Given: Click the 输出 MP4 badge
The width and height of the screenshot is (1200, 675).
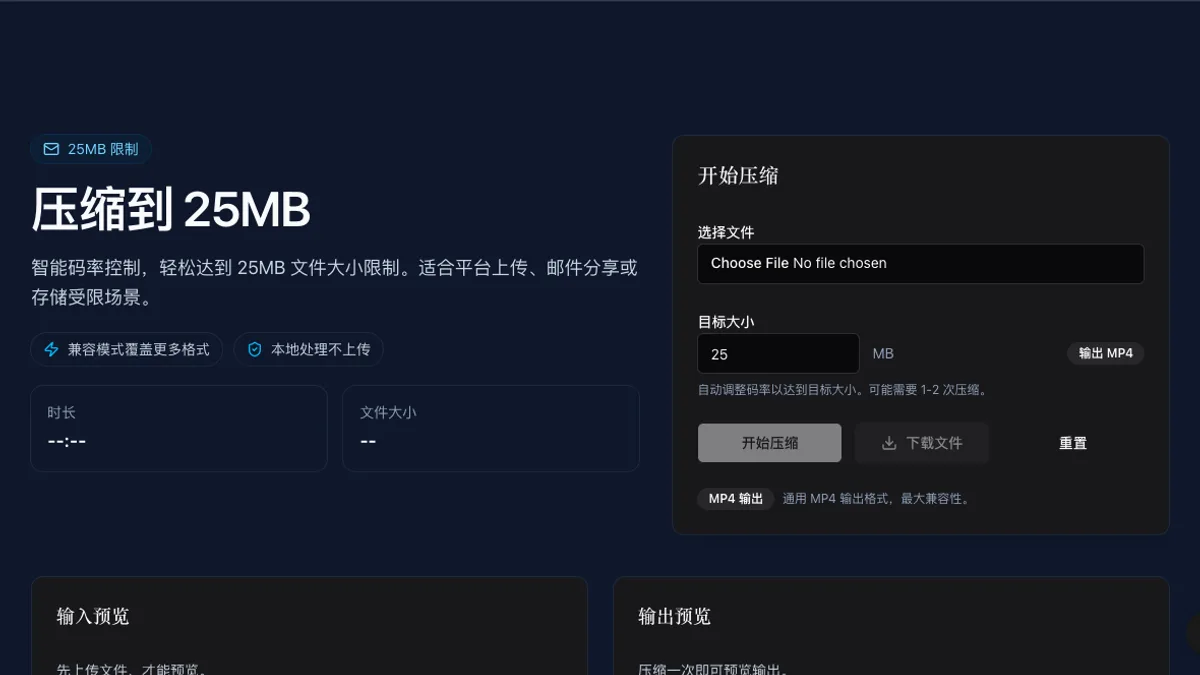Looking at the screenshot, I should [1106, 354].
